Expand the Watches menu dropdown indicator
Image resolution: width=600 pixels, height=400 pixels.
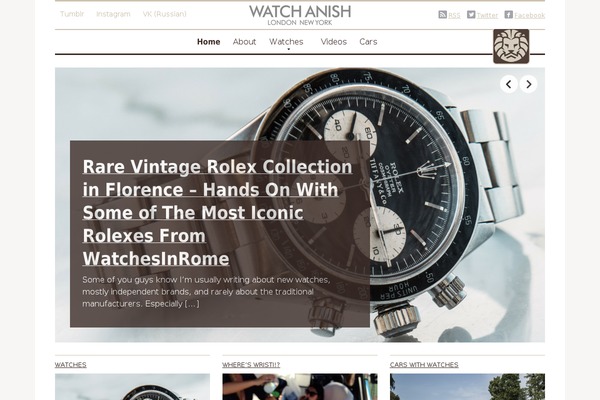pyautogui.click(x=289, y=49)
